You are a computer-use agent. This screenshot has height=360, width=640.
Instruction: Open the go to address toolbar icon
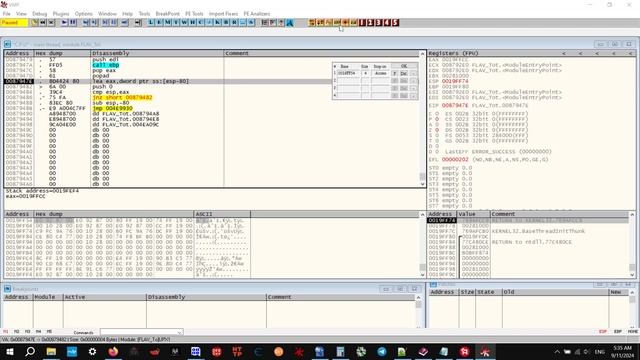point(138,22)
